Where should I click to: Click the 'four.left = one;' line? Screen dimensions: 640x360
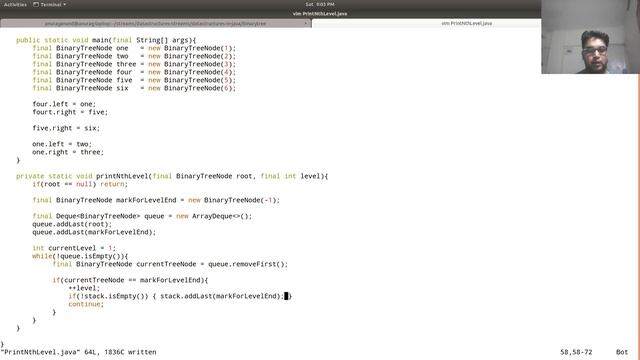point(64,104)
